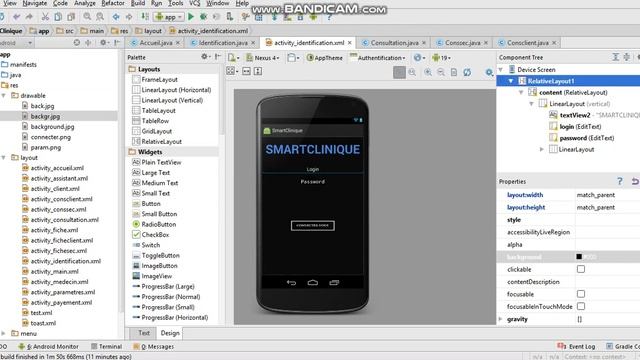The width and height of the screenshot is (640, 360).
Task: Open the Android Monitor tool window
Action: coord(49,347)
